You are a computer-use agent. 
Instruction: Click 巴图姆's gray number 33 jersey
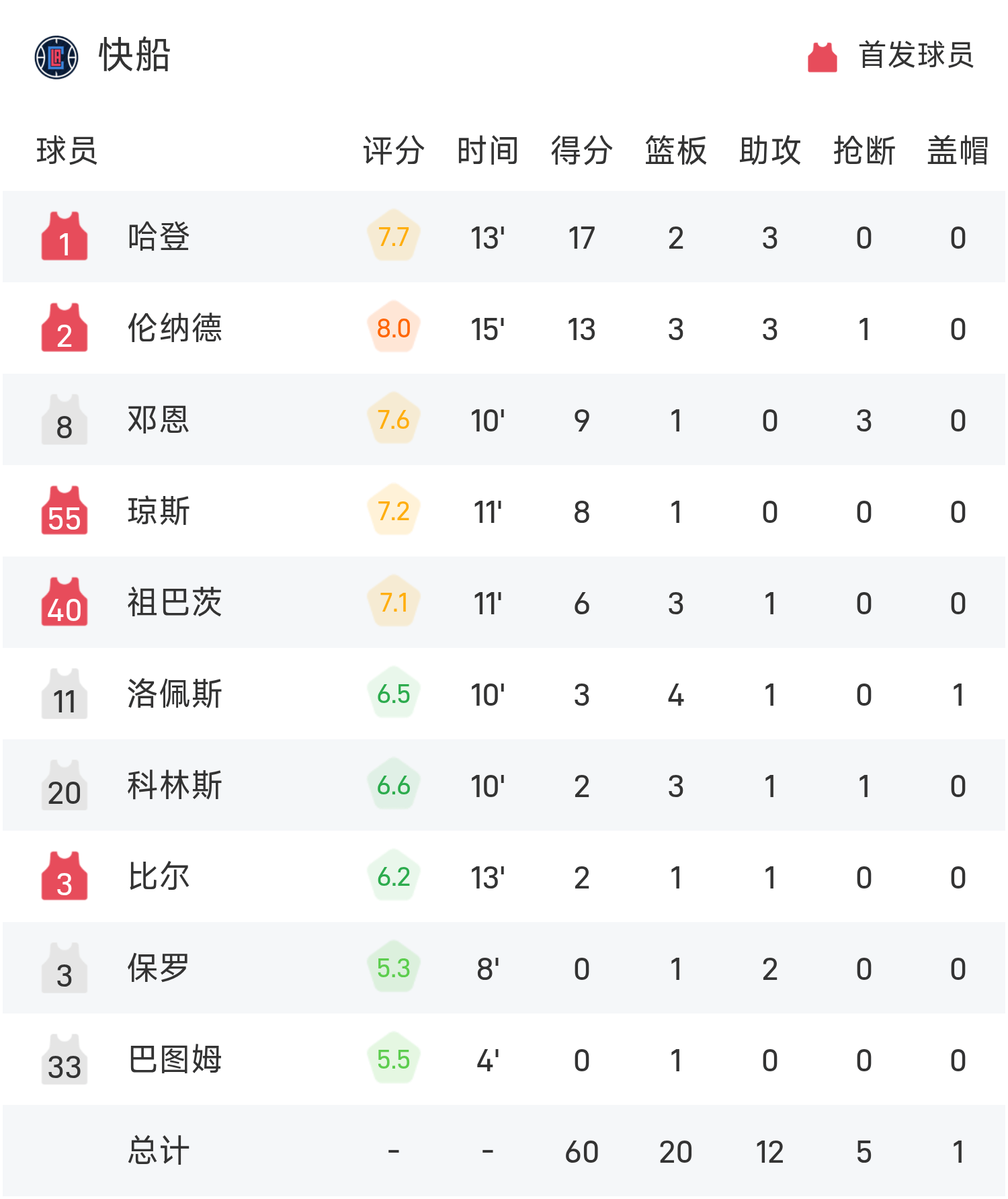[65, 1059]
